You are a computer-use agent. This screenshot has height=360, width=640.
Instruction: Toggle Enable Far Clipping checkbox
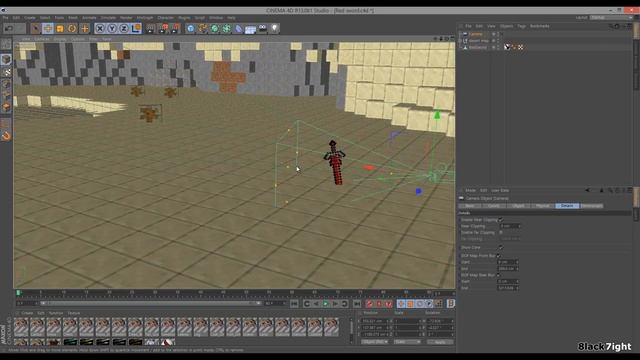pyautogui.click(x=501, y=233)
